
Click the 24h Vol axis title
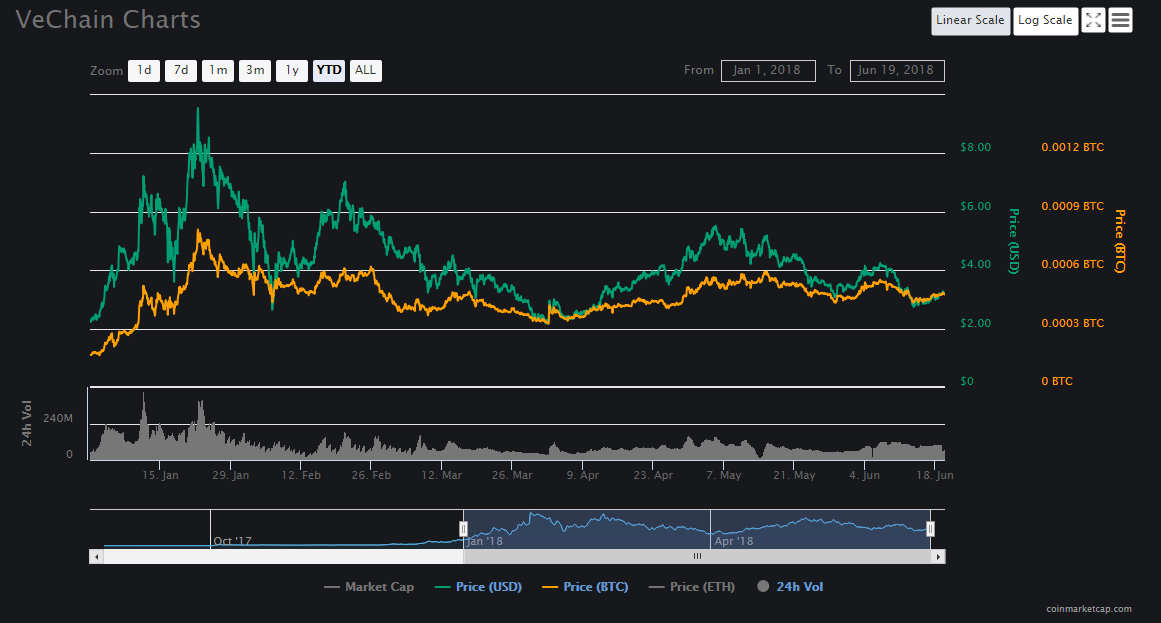point(27,423)
